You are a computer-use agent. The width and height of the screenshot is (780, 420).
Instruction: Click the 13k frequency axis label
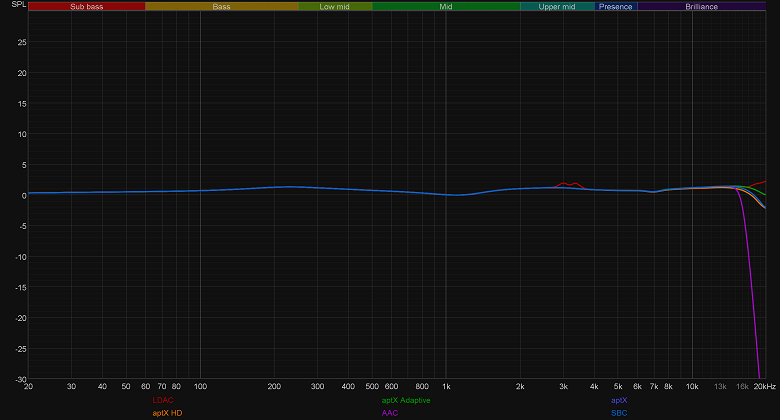click(720, 386)
